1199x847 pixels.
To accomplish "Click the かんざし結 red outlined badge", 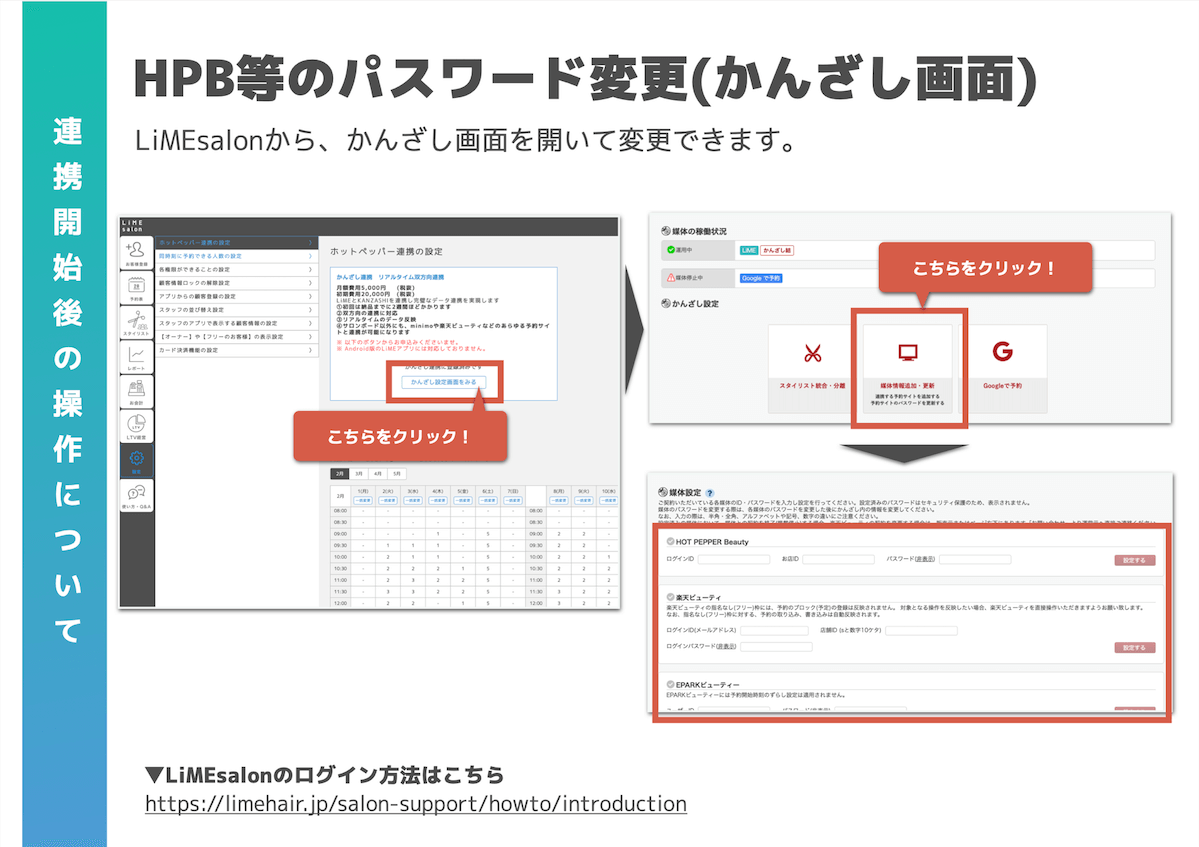I will click(x=777, y=251).
